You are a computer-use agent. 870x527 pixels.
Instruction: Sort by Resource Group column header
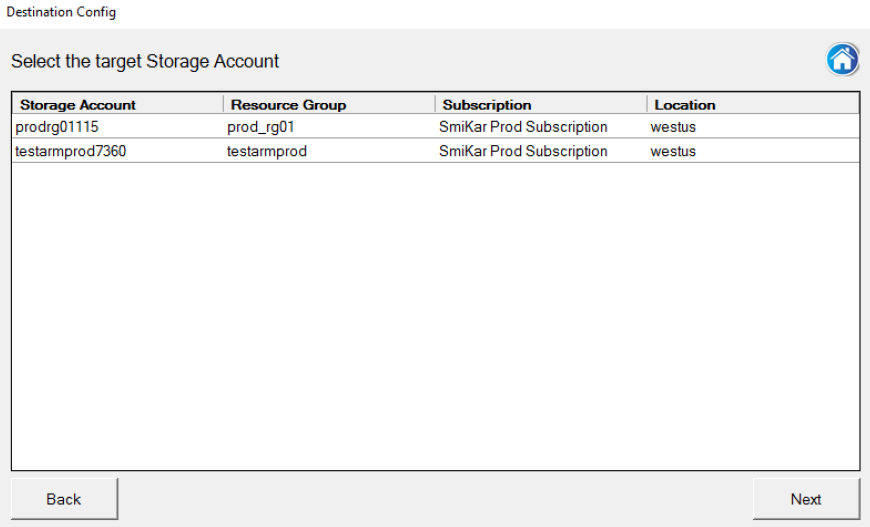pyautogui.click(x=330, y=104)
